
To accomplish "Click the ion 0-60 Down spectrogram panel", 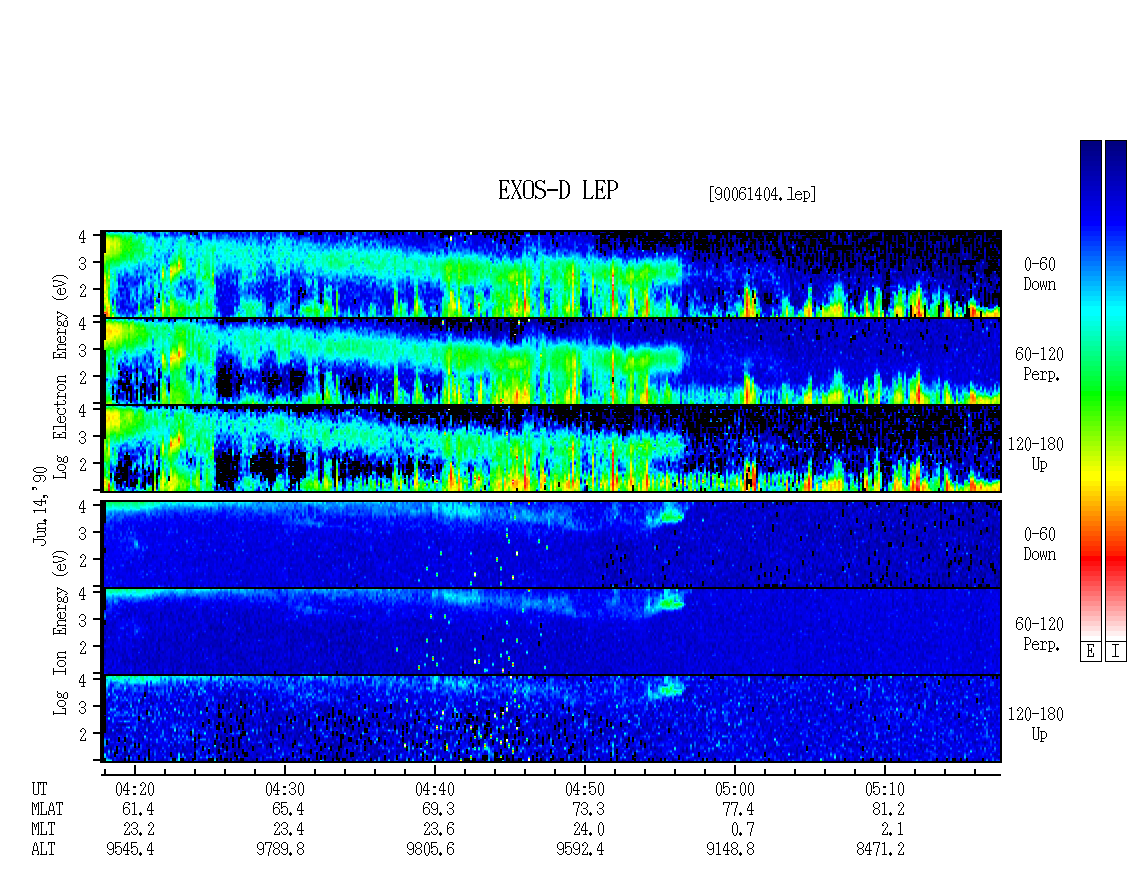I will [x=553, y=543].
